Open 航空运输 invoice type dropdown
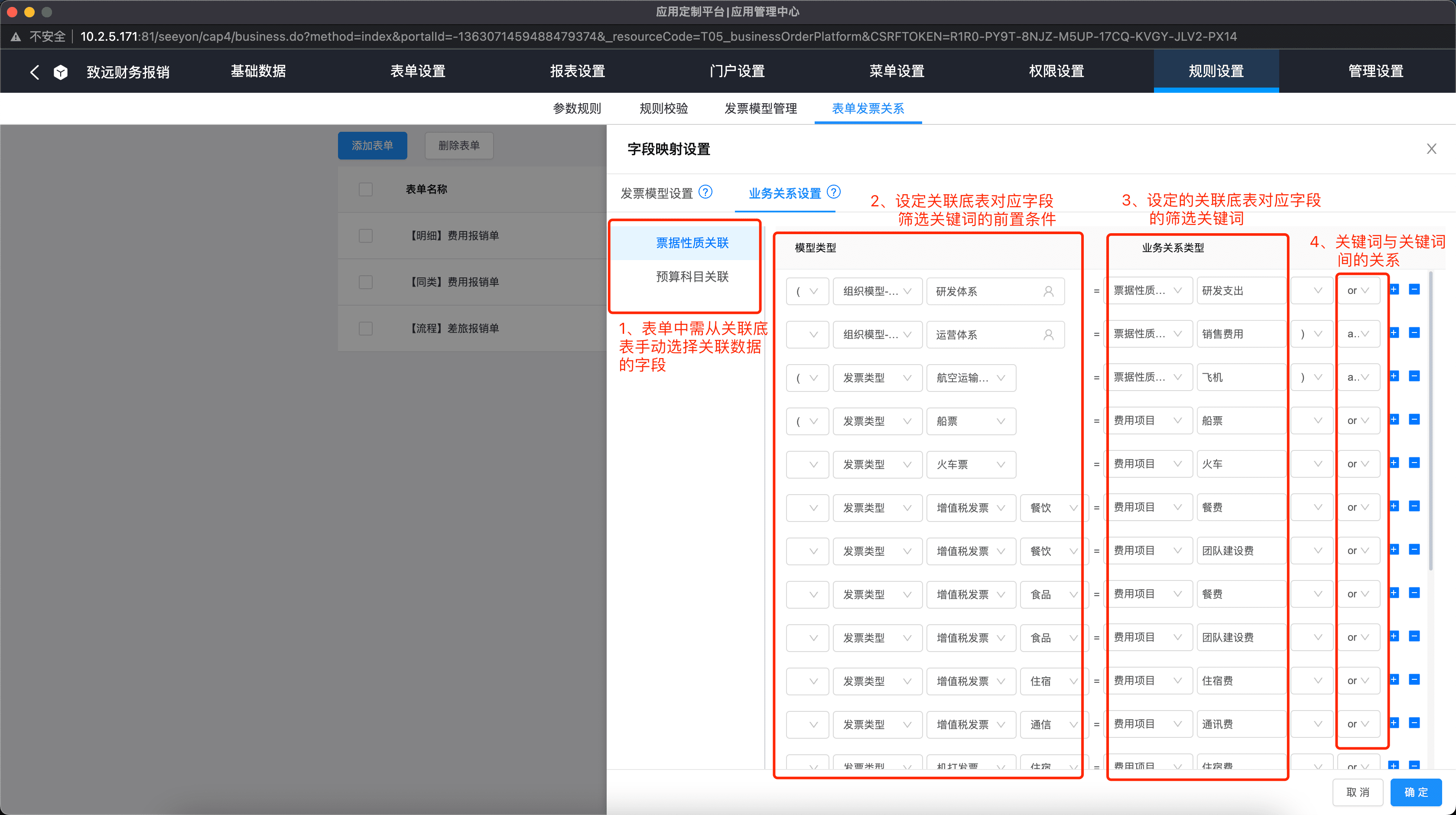The height and width of the screenshot is (815, 1456). 971,378
